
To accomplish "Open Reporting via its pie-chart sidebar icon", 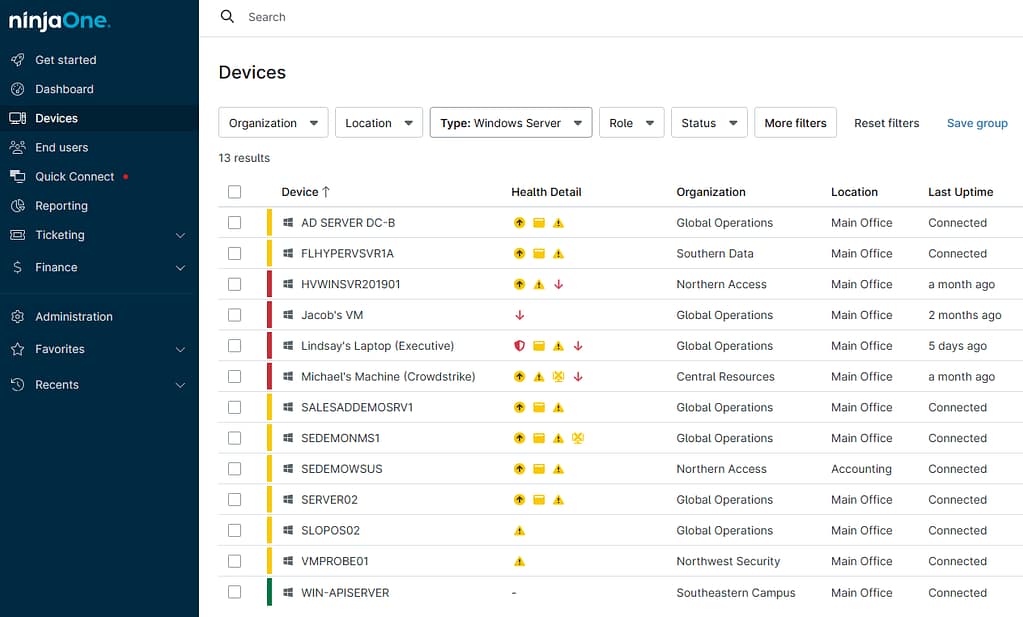I will point(20,206).
